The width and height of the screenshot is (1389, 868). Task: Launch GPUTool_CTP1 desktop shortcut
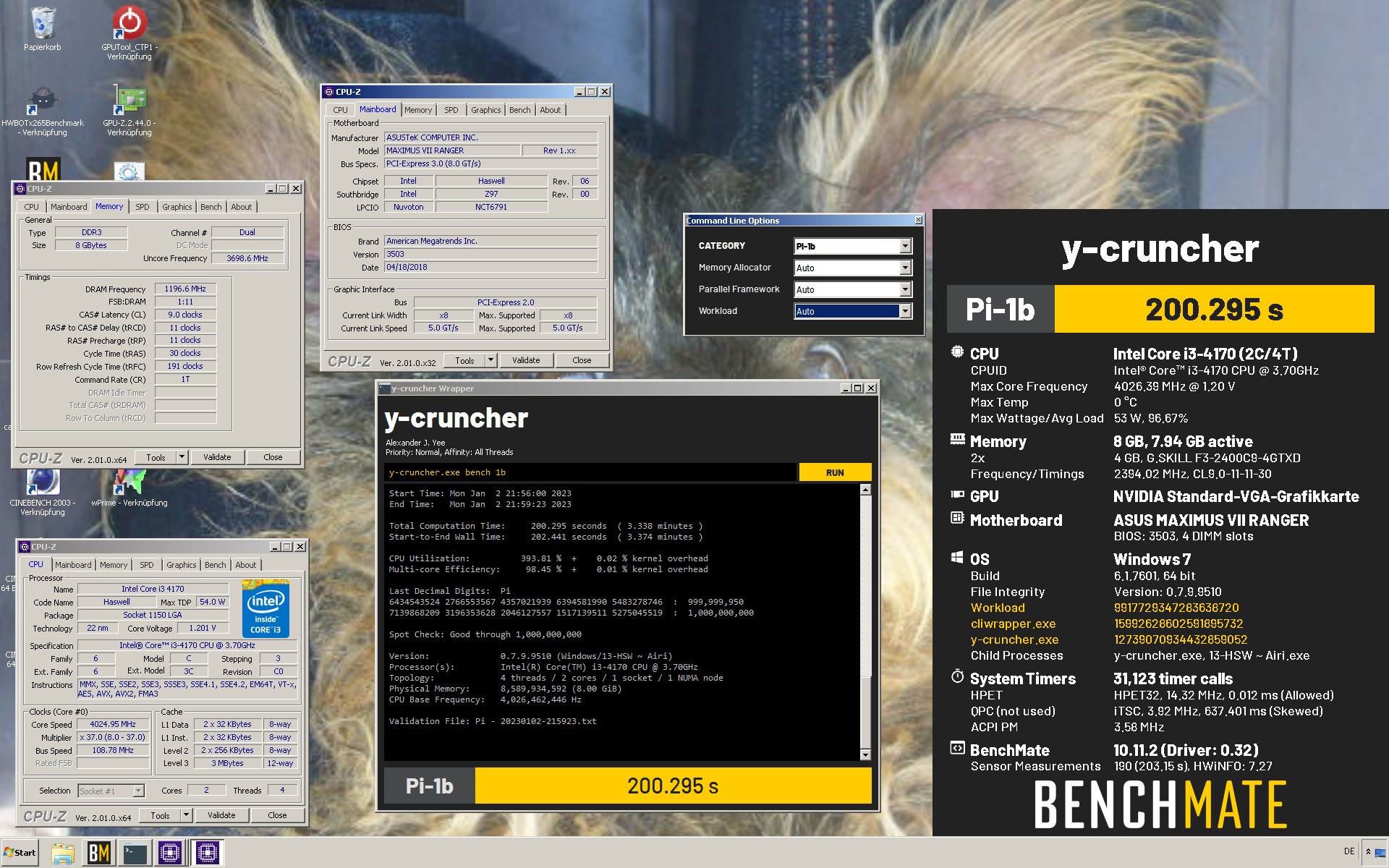129,32
